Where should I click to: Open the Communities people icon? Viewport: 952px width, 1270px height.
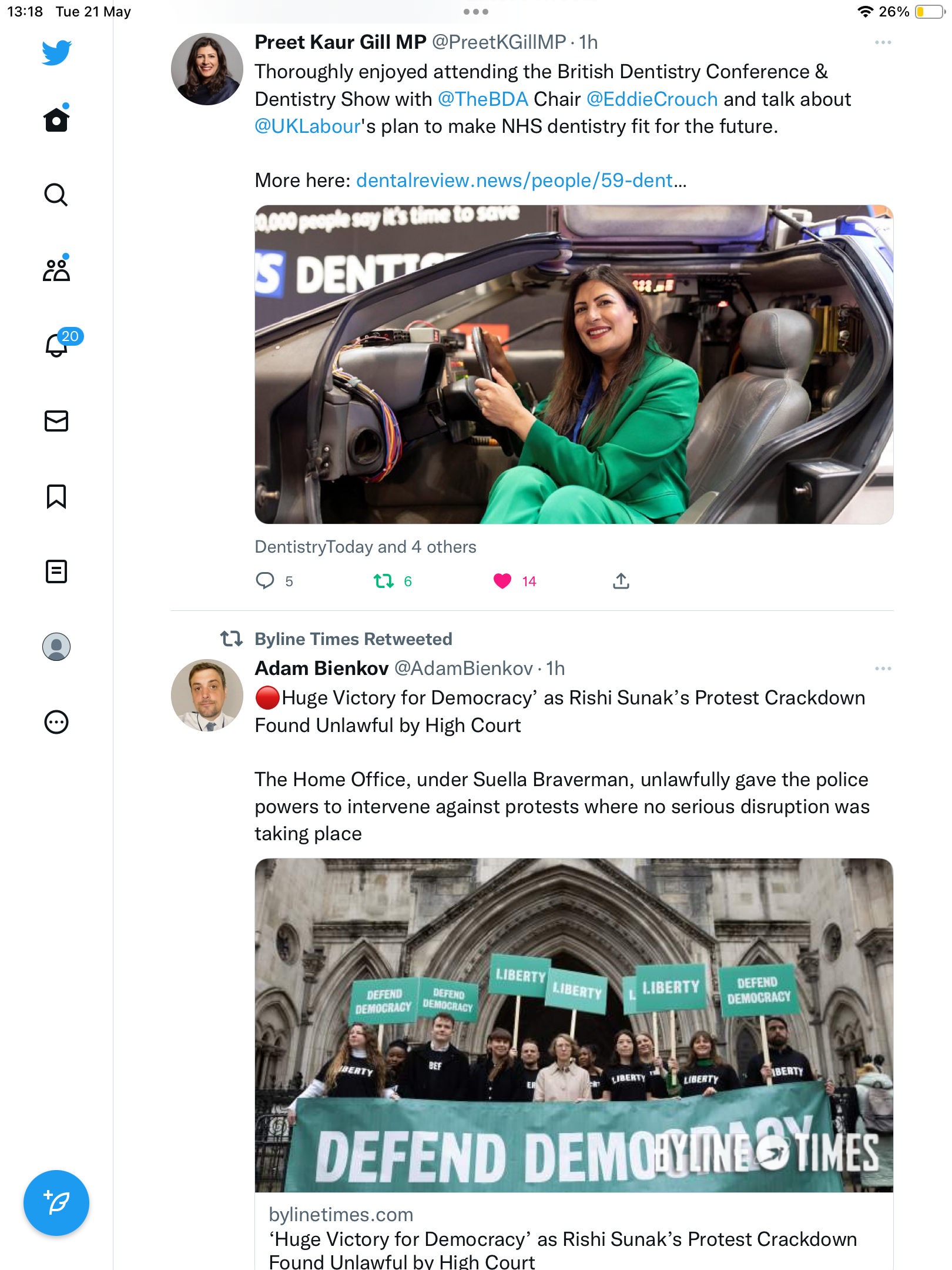point(56,269)
